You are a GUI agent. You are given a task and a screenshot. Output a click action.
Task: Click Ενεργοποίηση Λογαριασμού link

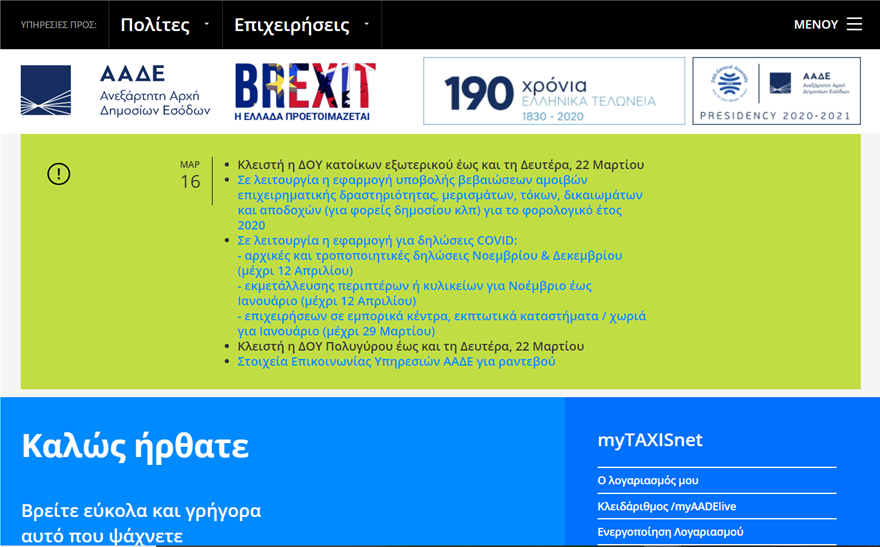point(670,532)
